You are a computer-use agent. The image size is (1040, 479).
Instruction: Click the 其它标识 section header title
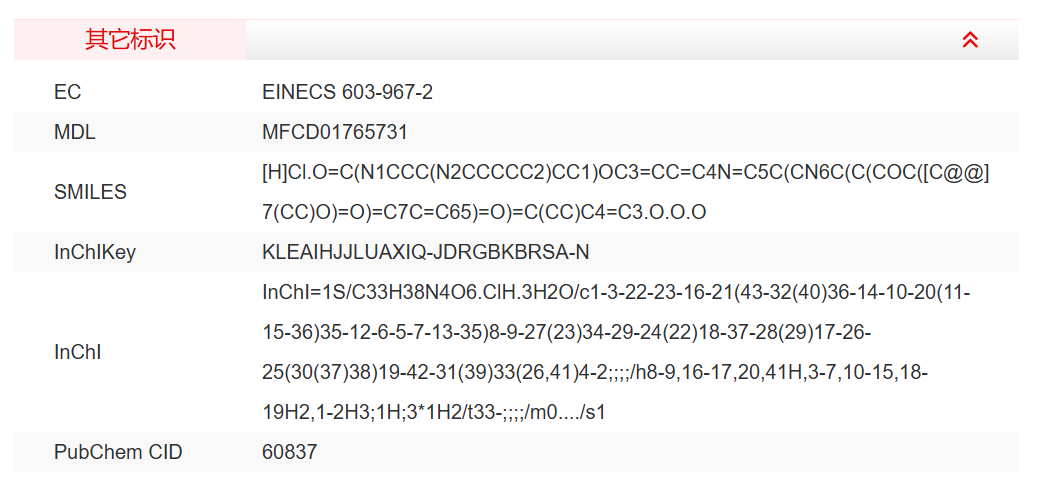(x=130, y=40)
